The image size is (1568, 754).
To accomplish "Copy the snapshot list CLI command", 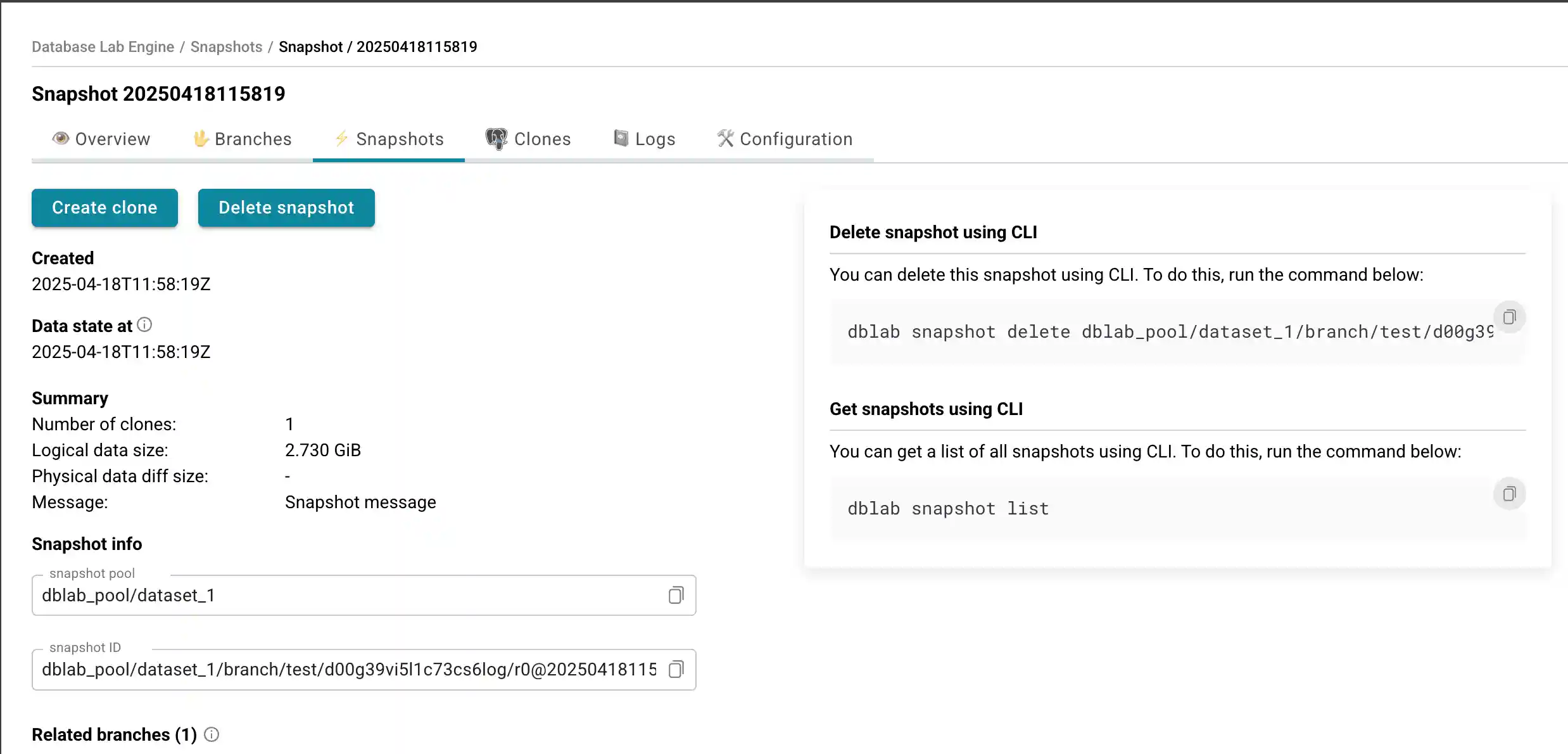I will [x=1510, y=494].
